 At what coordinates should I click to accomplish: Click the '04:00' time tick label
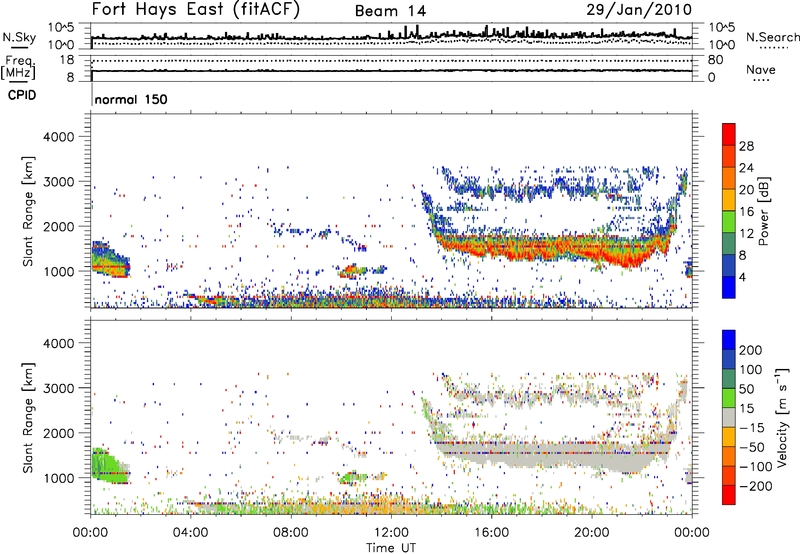coord(191,533)
